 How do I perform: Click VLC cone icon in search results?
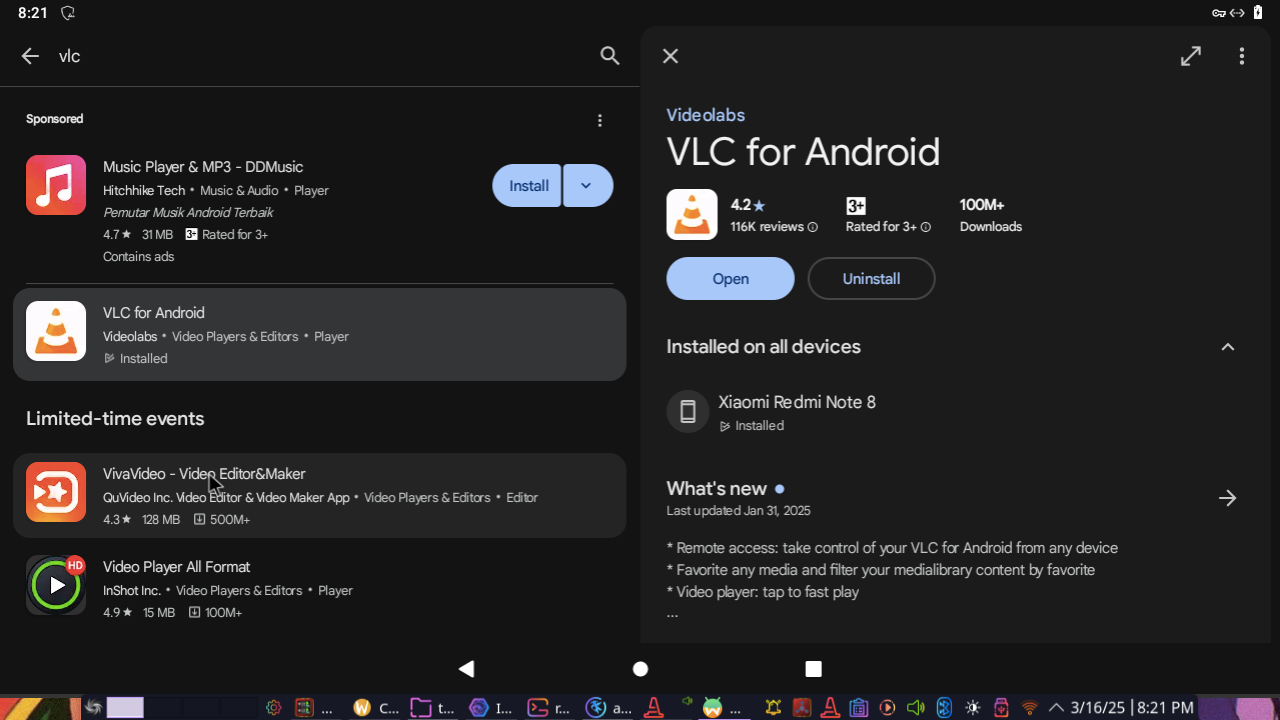(x=56, y=331)
